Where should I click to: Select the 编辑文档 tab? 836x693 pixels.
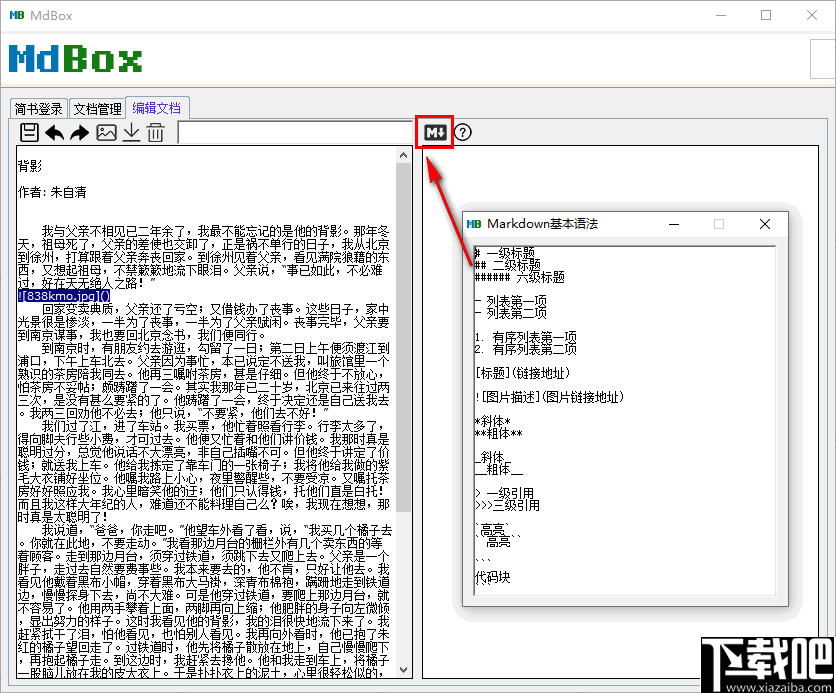(157, 108)
